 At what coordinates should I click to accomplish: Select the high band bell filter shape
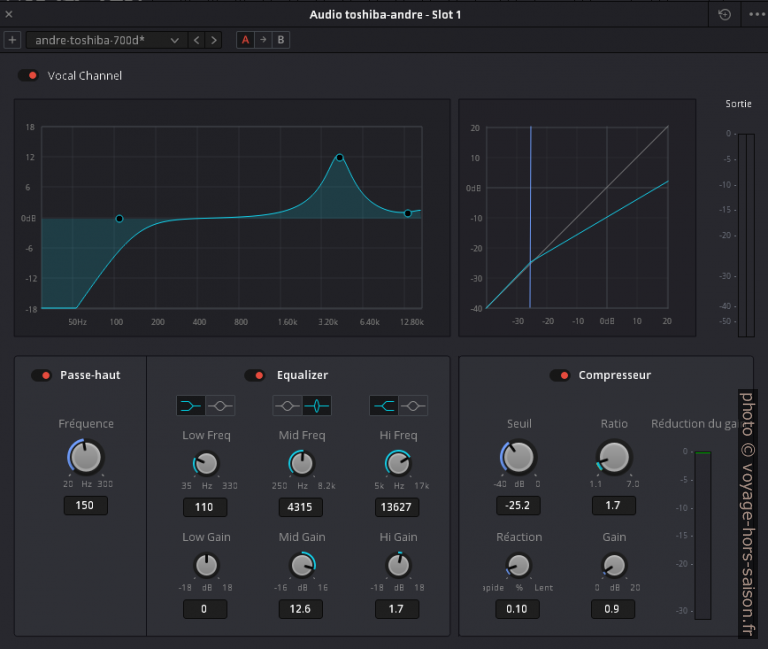click(x=413, y=405)
